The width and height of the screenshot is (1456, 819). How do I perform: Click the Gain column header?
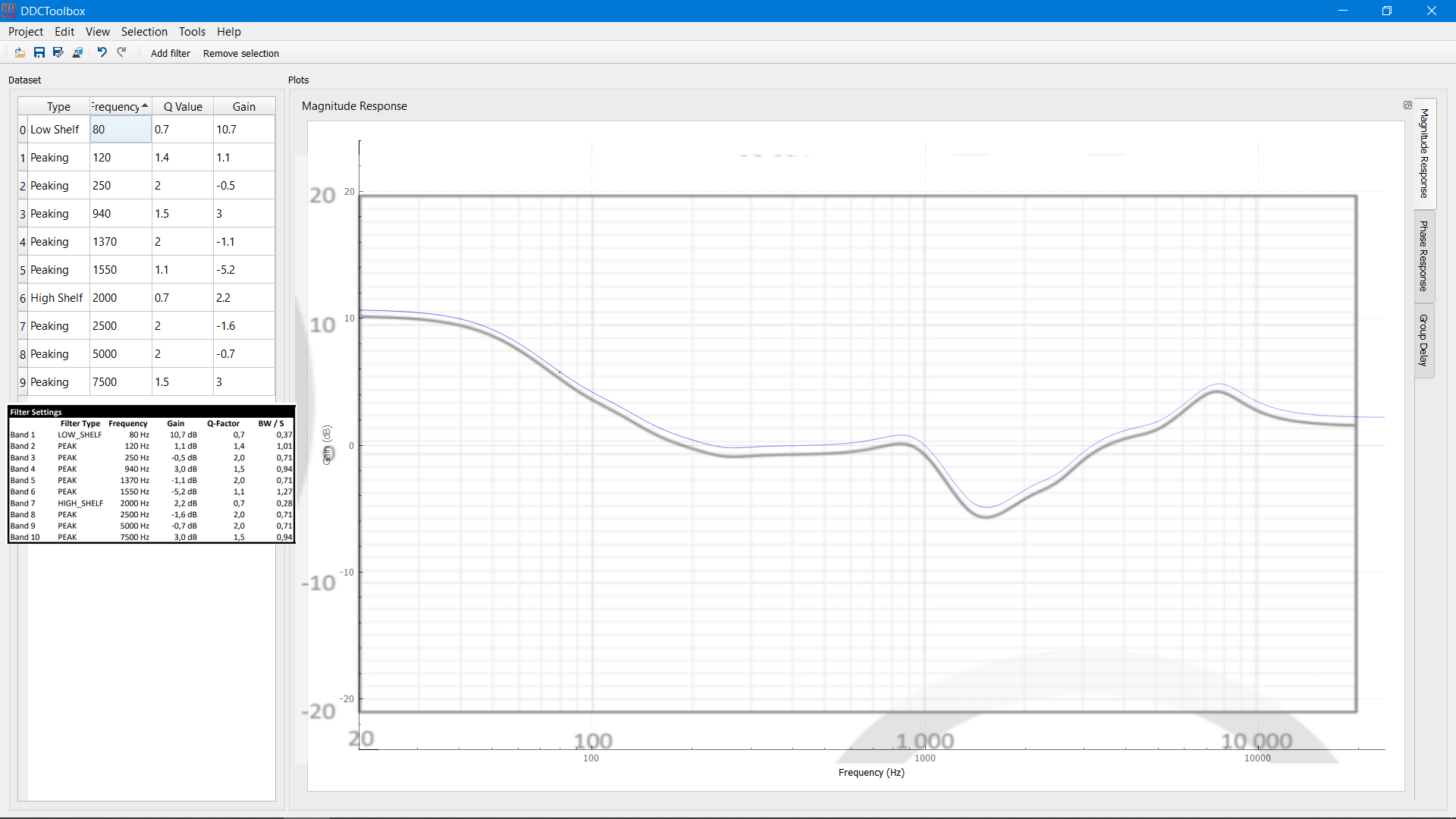243,107
